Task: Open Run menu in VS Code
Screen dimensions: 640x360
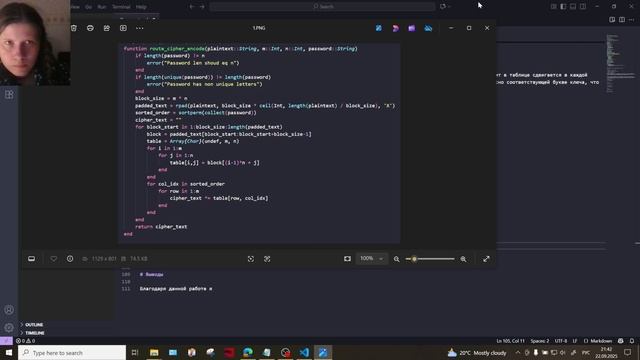Action: (x=102, y=7)
